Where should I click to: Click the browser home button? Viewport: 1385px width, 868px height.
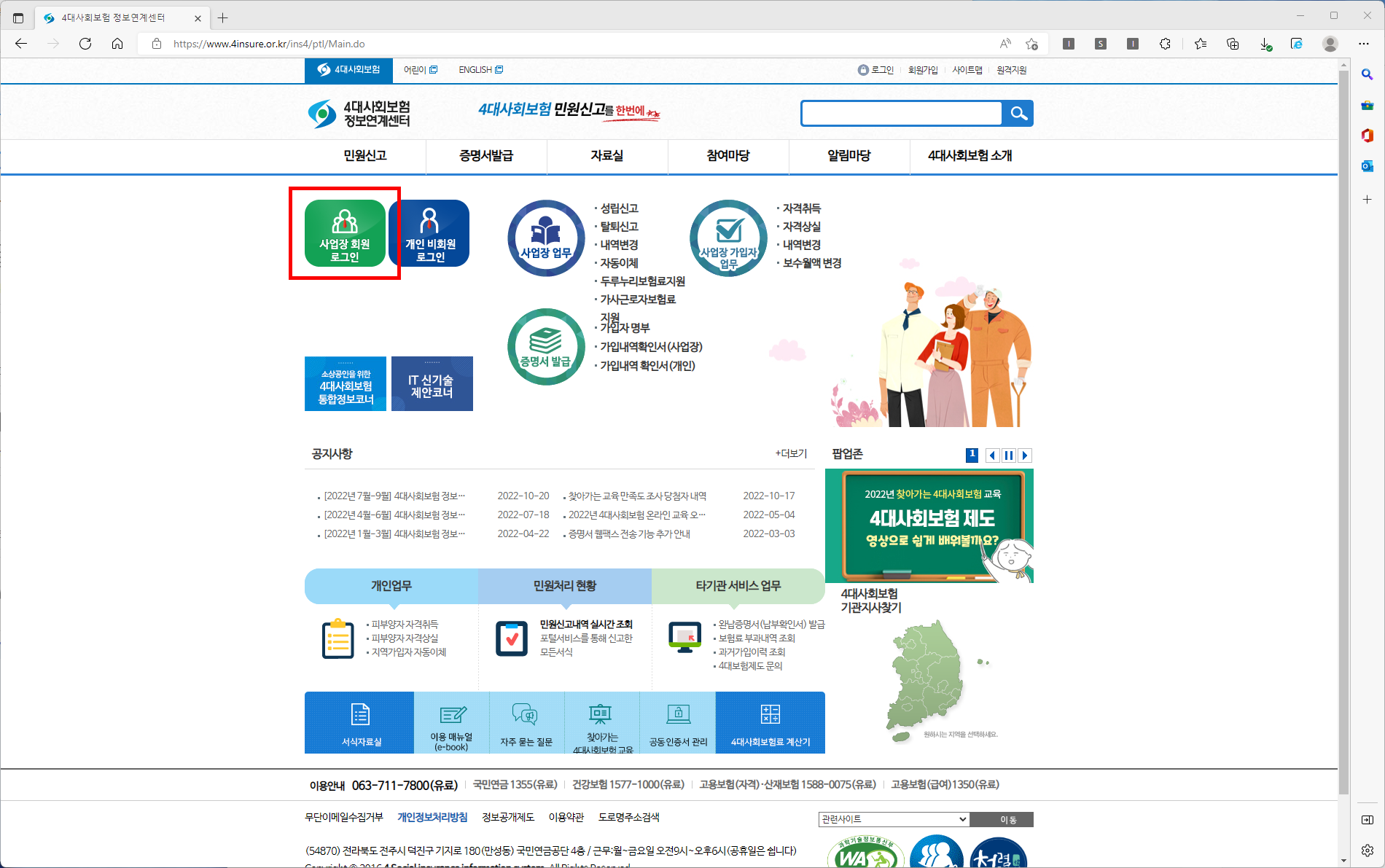point(117,44)
